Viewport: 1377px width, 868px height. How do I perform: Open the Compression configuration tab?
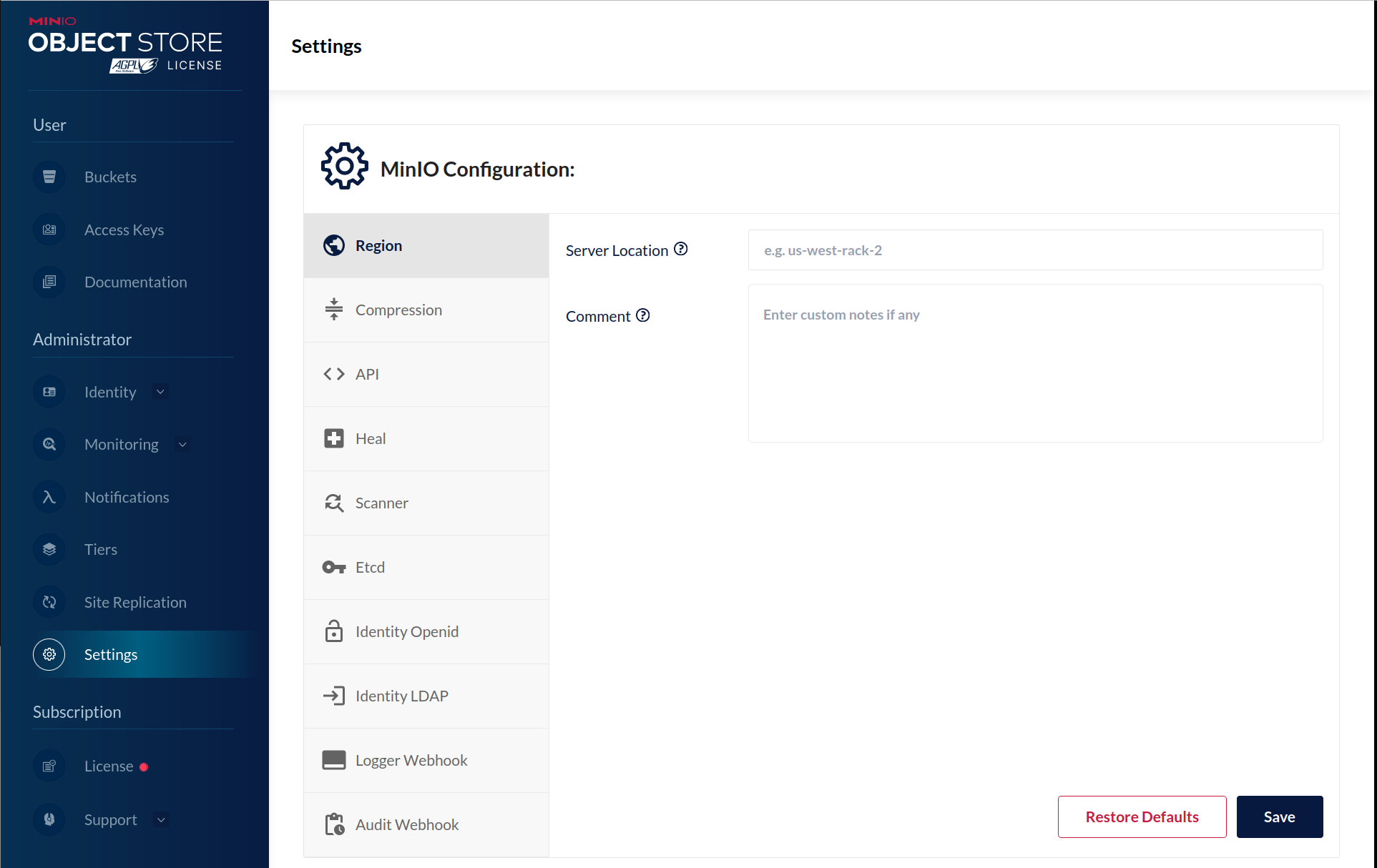pyautogui.click(x=426, y=310)
